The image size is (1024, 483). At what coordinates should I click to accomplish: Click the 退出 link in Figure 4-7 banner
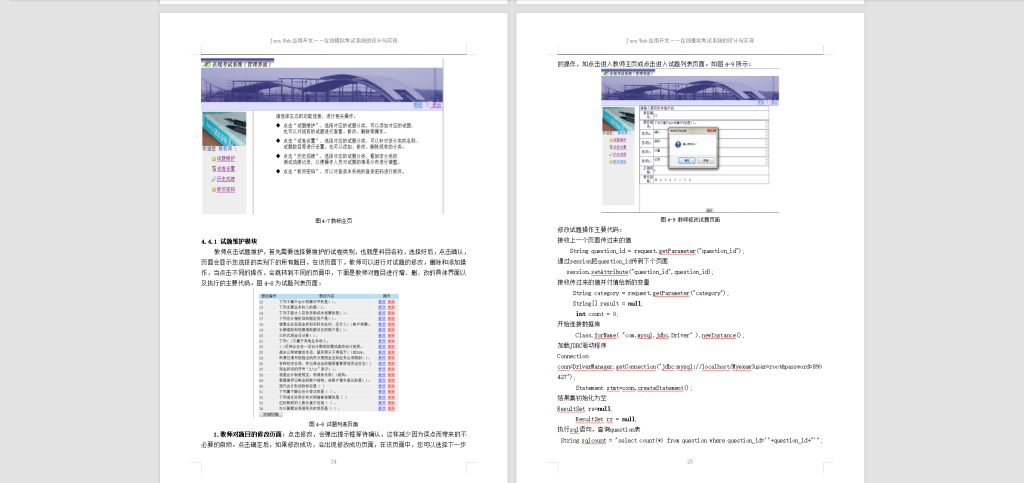[436, 105]
